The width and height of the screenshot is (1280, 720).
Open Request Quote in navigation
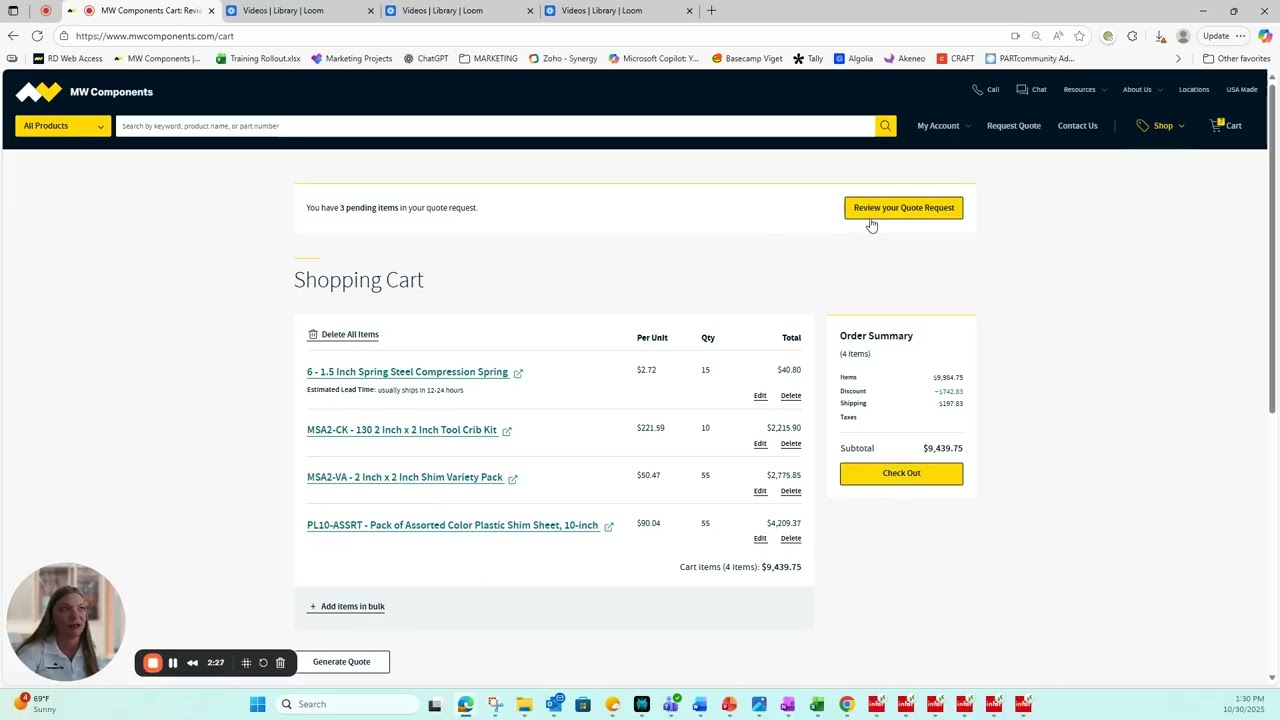tap(1014, 126)
